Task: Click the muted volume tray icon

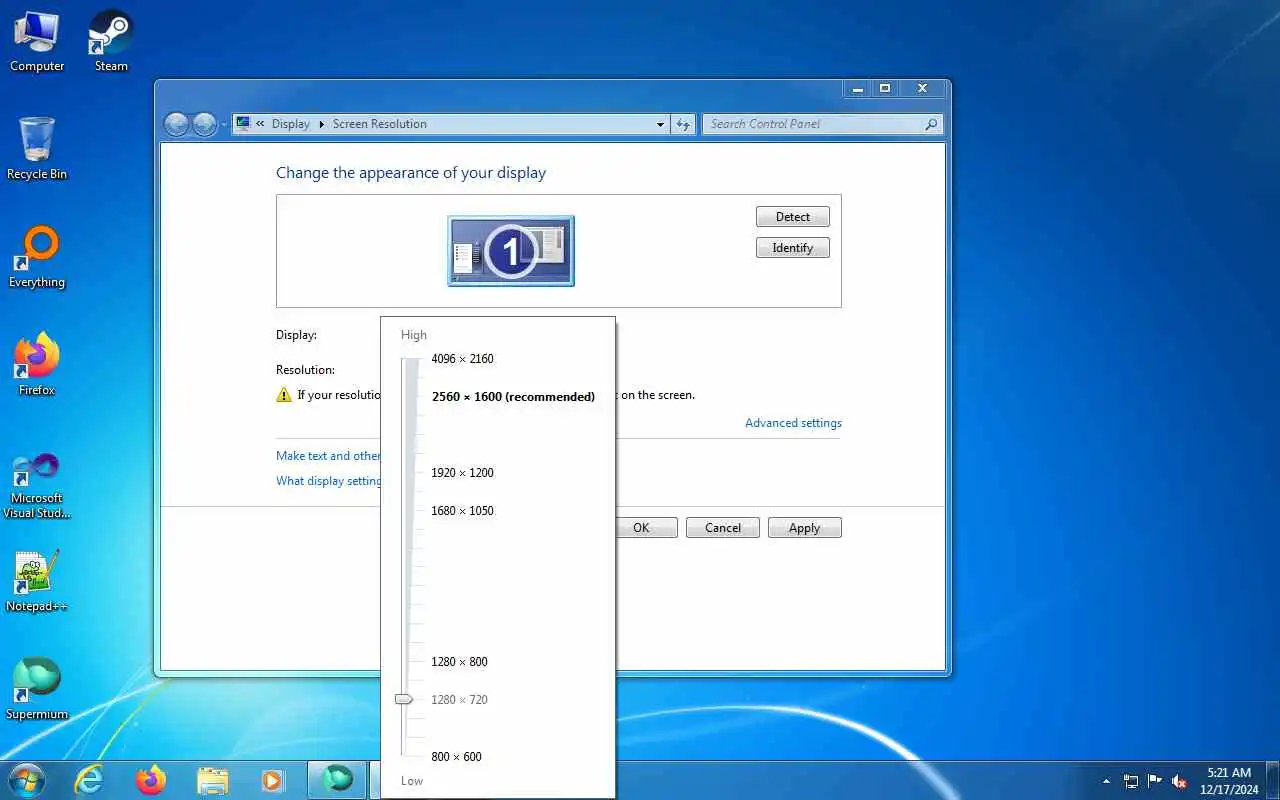Action: tap(1179, 781)
